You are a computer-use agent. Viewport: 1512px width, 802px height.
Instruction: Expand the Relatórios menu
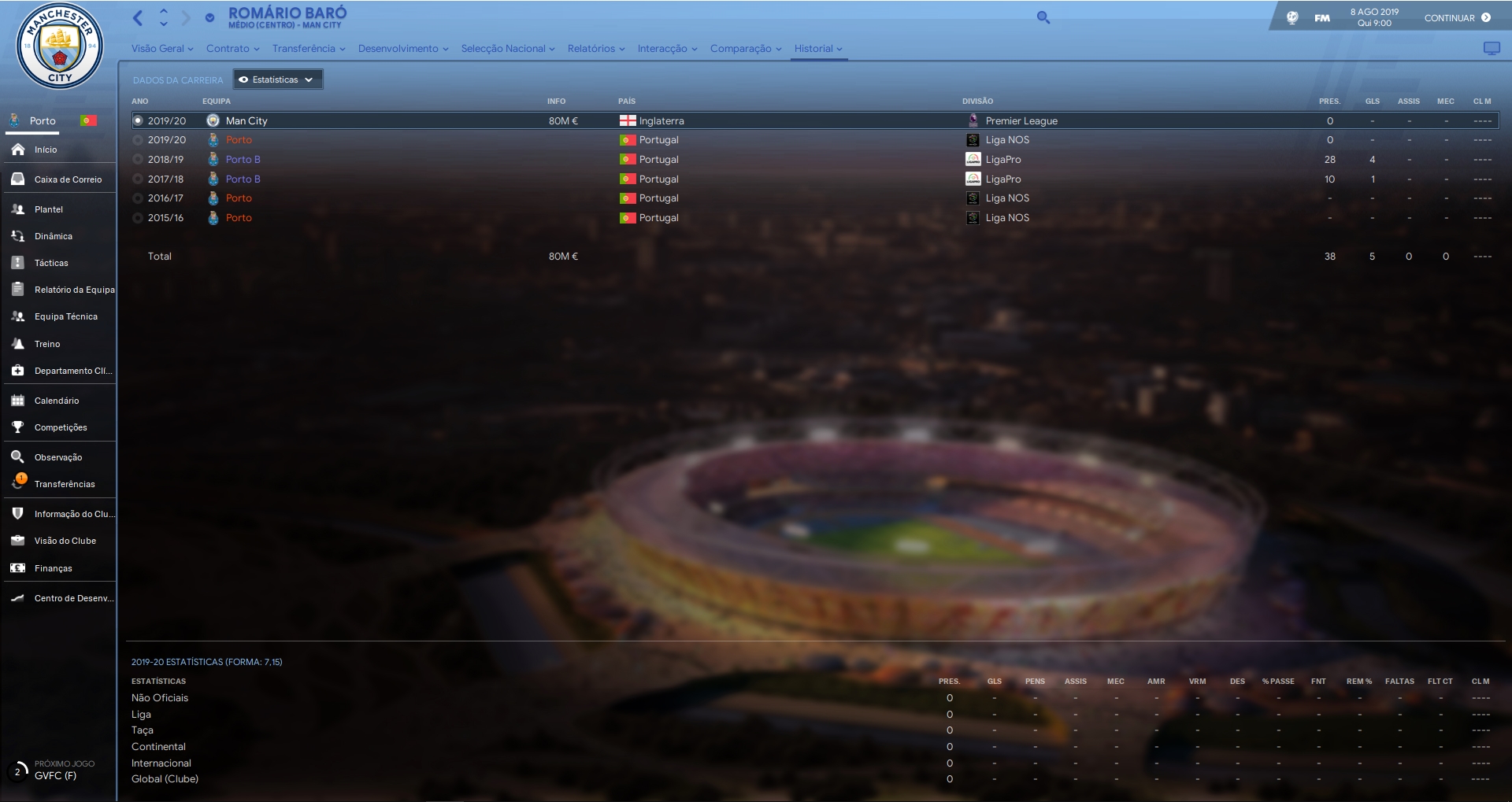[596, 49]
